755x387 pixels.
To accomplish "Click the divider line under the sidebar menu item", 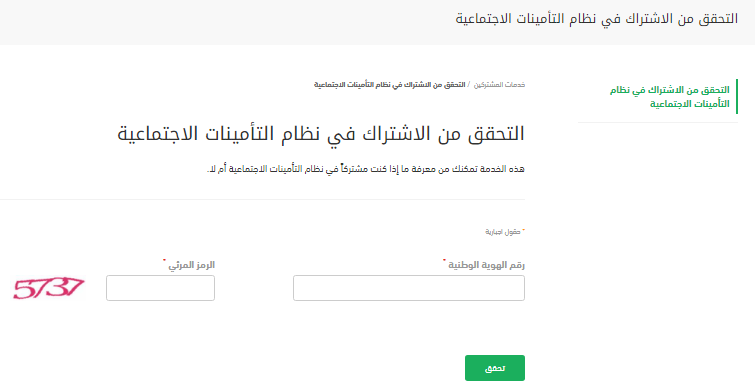I will [x=658, y=122].
